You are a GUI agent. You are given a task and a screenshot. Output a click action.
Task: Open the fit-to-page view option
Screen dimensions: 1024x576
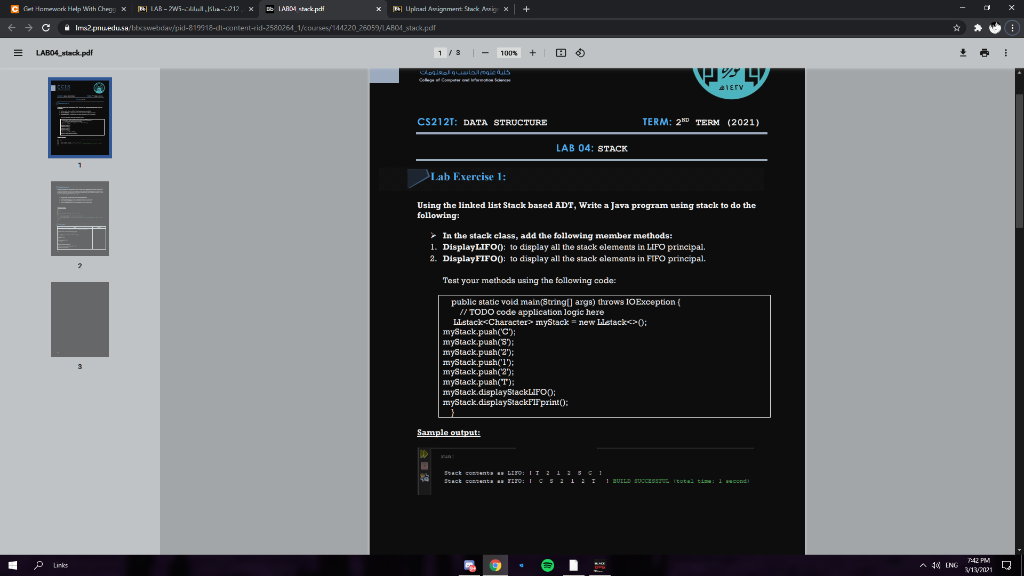(560, 53)
